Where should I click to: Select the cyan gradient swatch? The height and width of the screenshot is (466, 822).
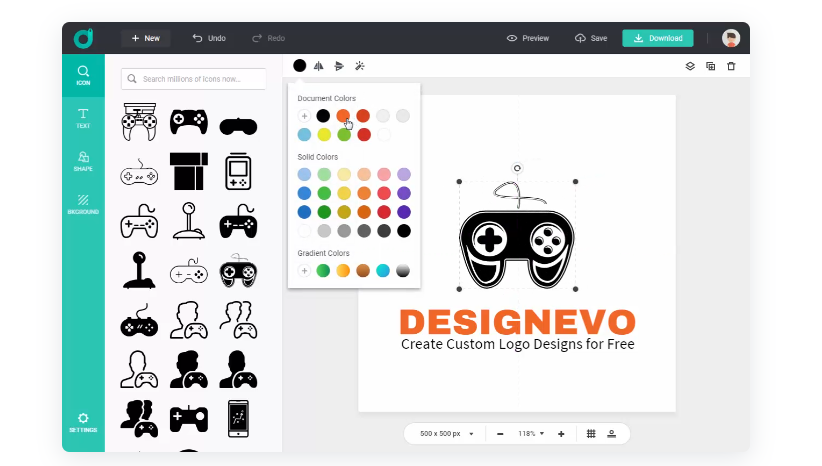click(x=383, y=270)
